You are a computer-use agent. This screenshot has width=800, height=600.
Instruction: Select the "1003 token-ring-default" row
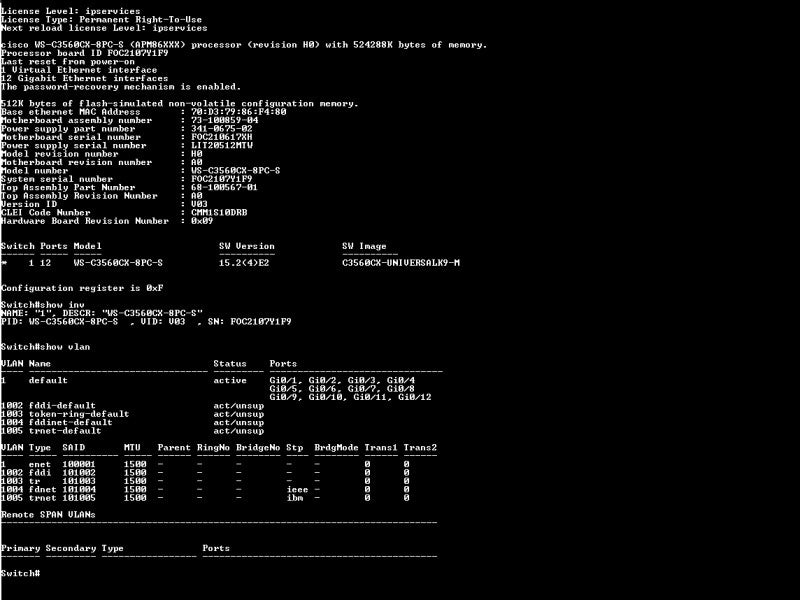click(x=133, y=414)
